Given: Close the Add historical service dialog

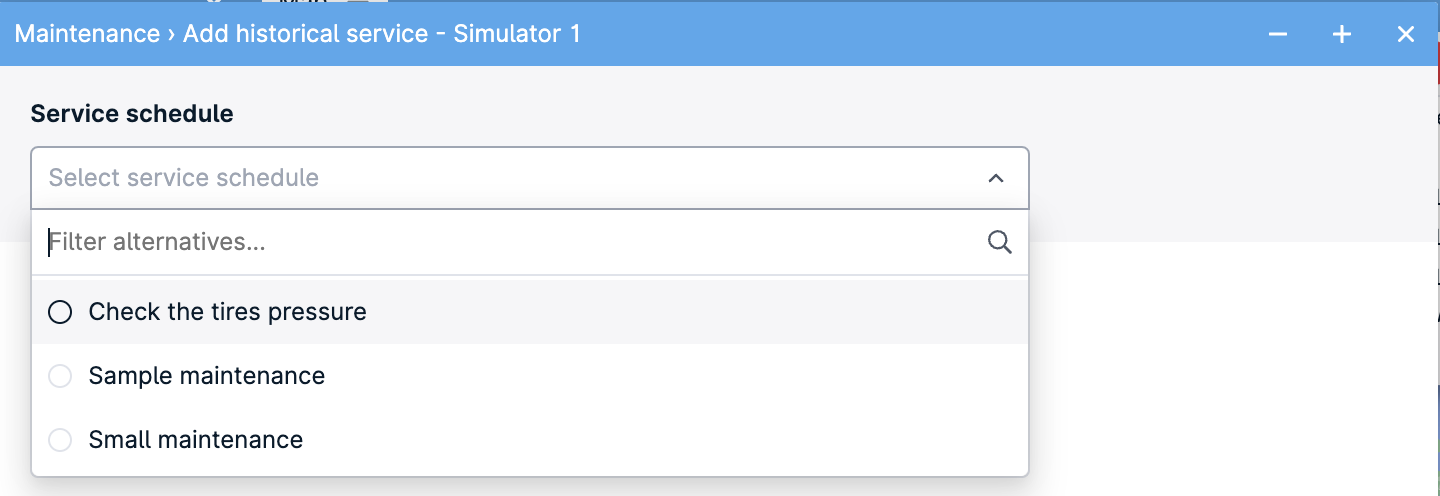Looking at the screenshot, I should (1405, 34).
